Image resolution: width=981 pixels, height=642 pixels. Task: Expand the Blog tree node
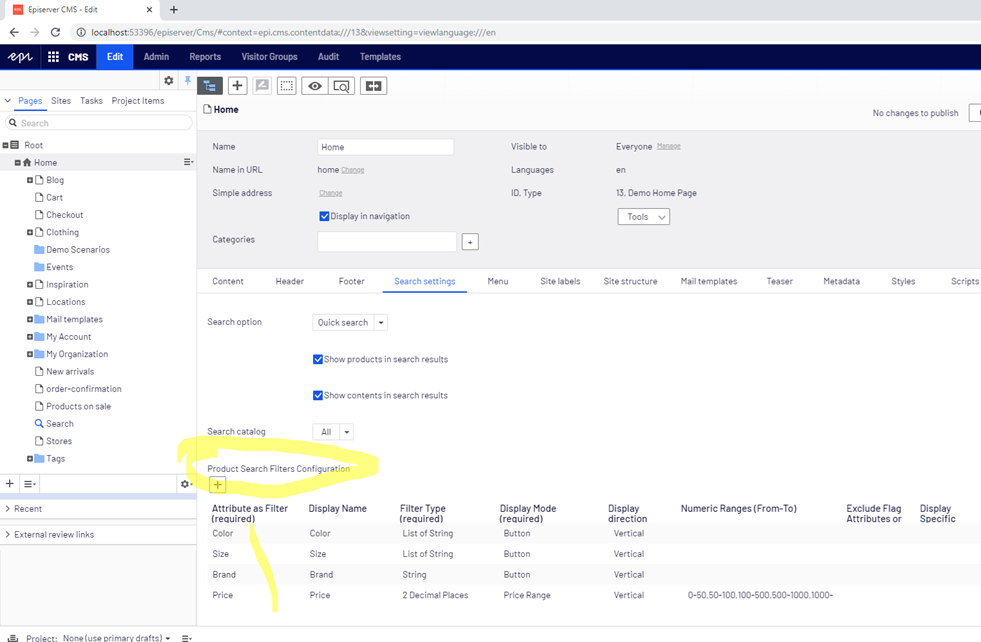[29, 180]
